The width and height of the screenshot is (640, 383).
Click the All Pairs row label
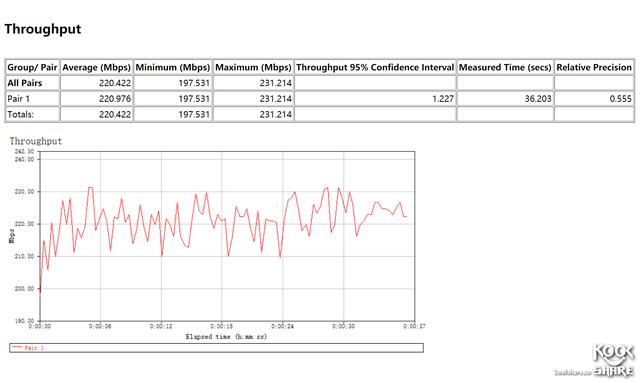point(24,83)
